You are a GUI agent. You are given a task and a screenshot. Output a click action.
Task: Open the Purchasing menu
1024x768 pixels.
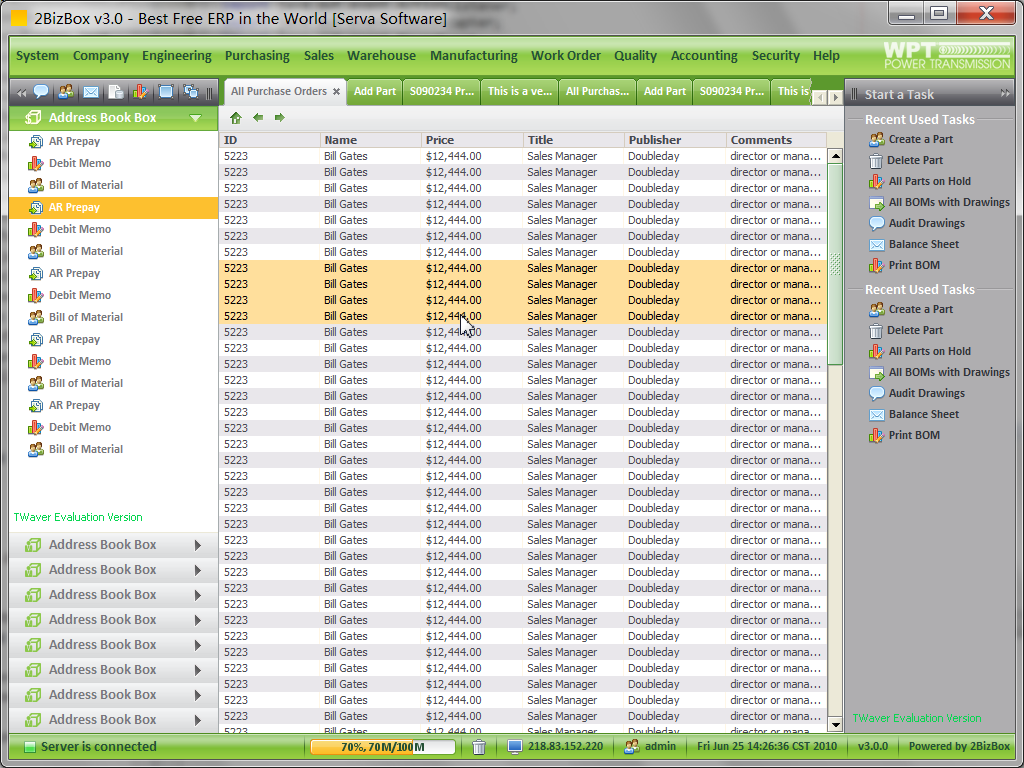(x=257, y=56)
